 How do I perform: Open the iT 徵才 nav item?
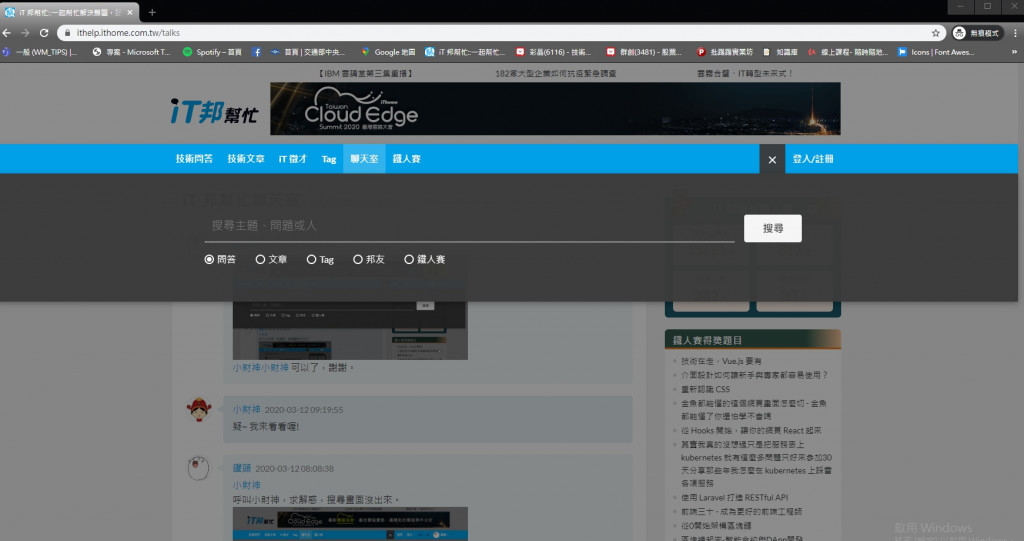coord(293,159)
